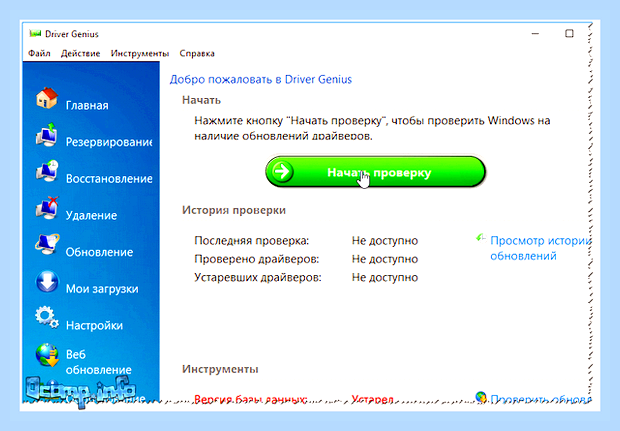Select the Настройки sidebar label
The height and width of the screenshot is (431, 620).
pyautogui.click(x=94, y=325)
